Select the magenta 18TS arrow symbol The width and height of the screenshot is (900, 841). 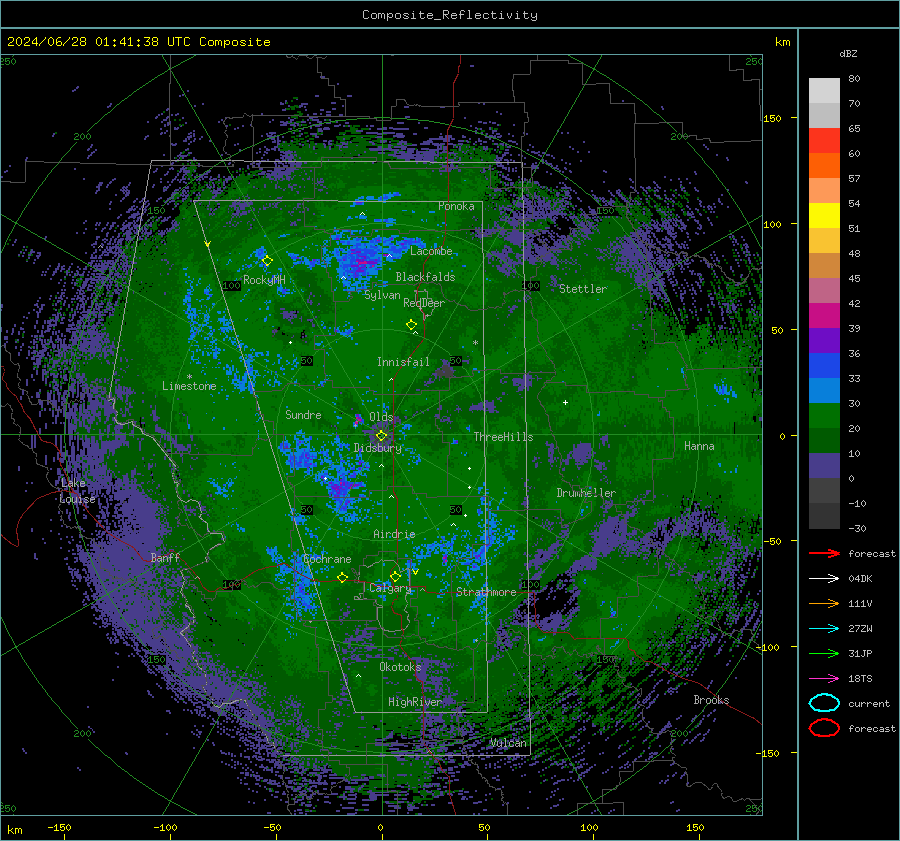point(824,679)
